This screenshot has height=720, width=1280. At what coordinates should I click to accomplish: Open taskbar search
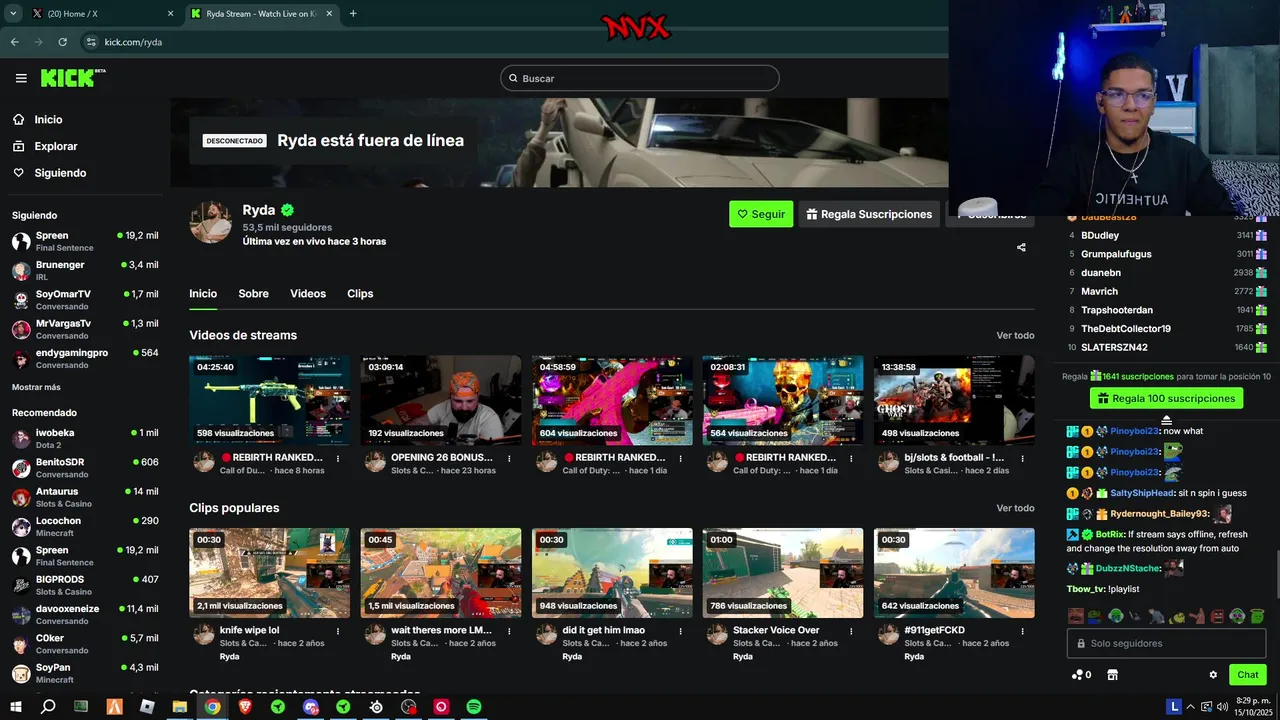tap(47, 706)
